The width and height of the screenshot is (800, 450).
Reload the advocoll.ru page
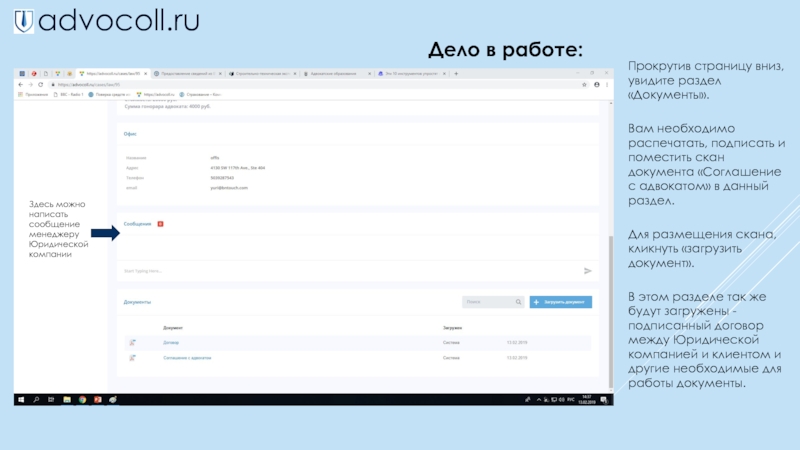(41, 85)
